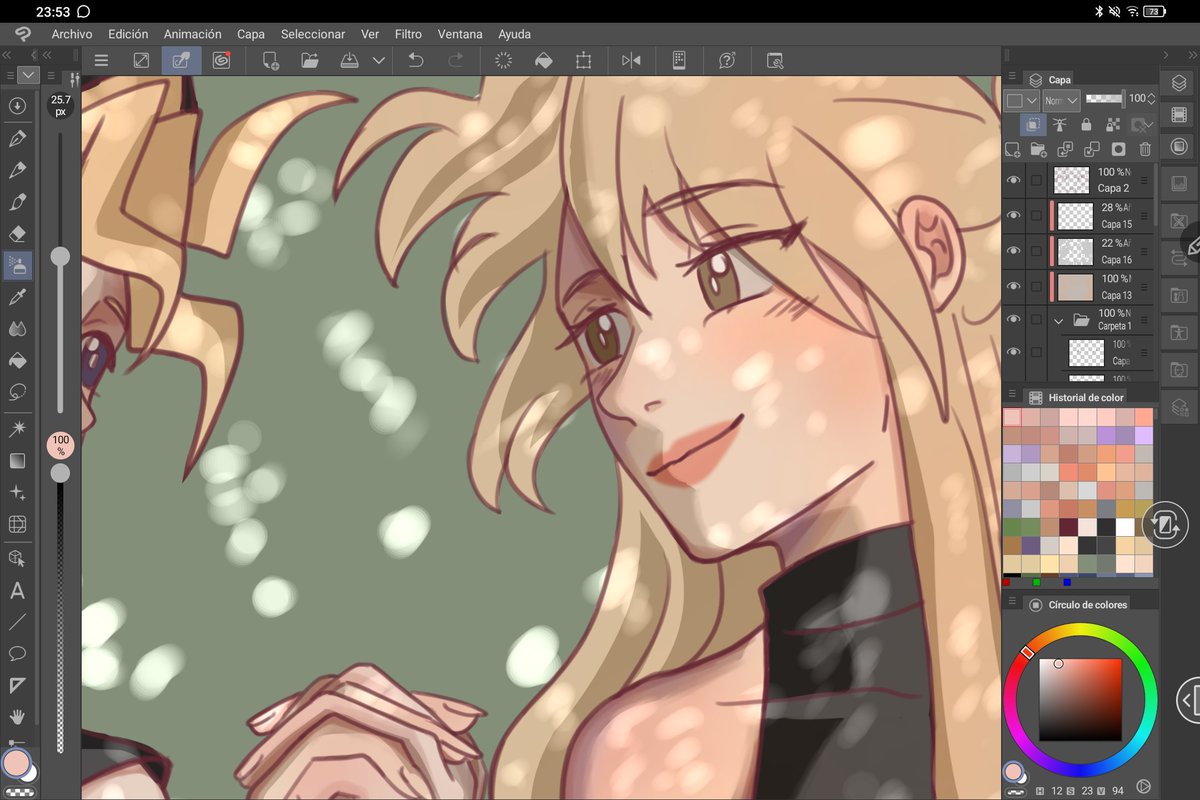Image resolution: width=1200 pixels, height=800 pixels.
Task: Select the Balloon tool
Action: (x=17, y=654)
